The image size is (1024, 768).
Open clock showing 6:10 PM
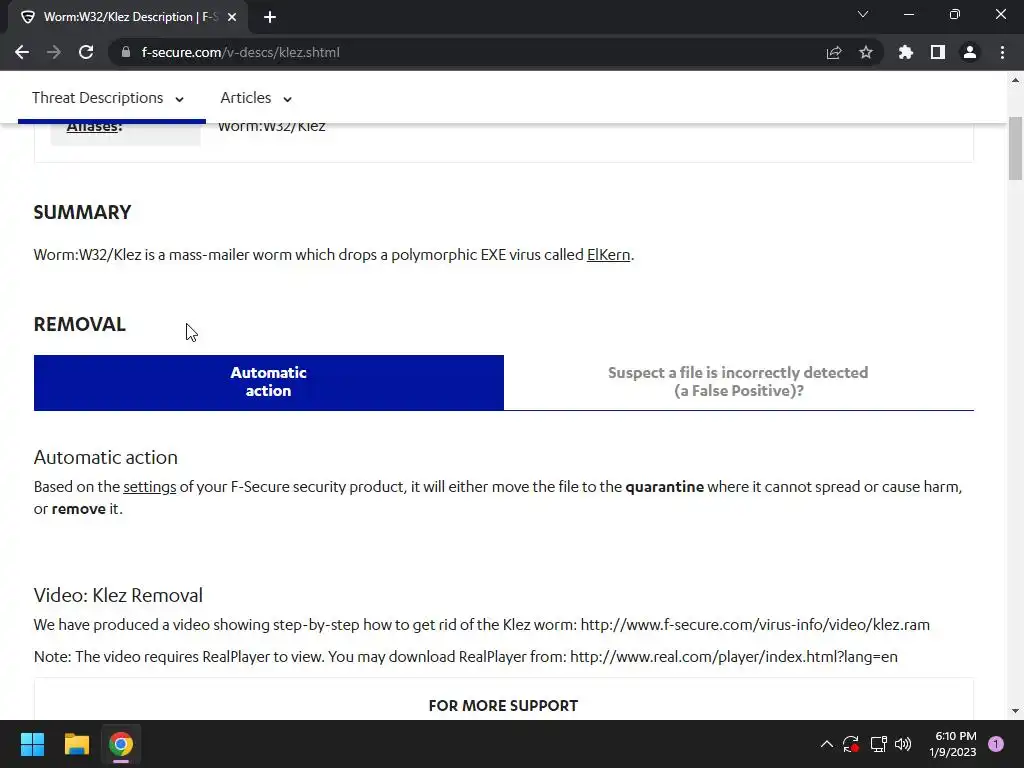953,744
